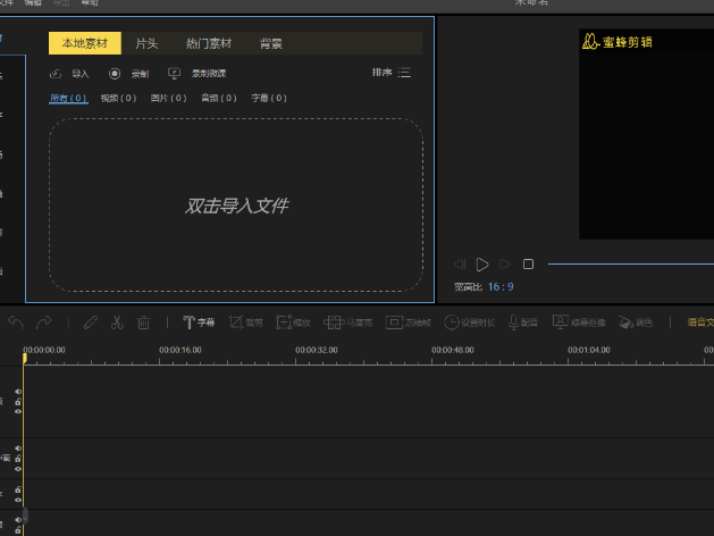Play the preview video
This screenshot has width=714, height=536.
pyautogui.click(x=482, y=264)
